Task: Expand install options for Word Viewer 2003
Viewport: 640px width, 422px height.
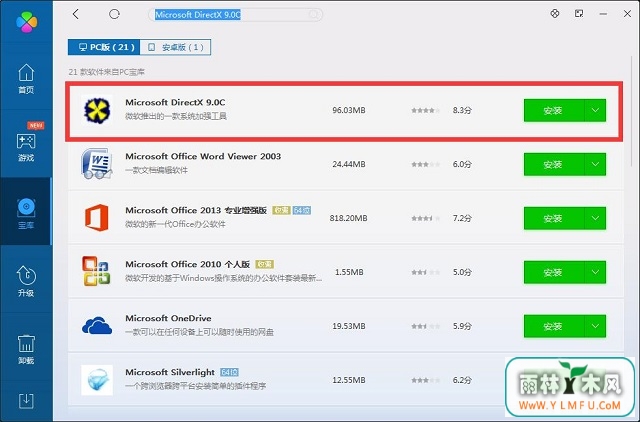Action: (x=595, y=164)
